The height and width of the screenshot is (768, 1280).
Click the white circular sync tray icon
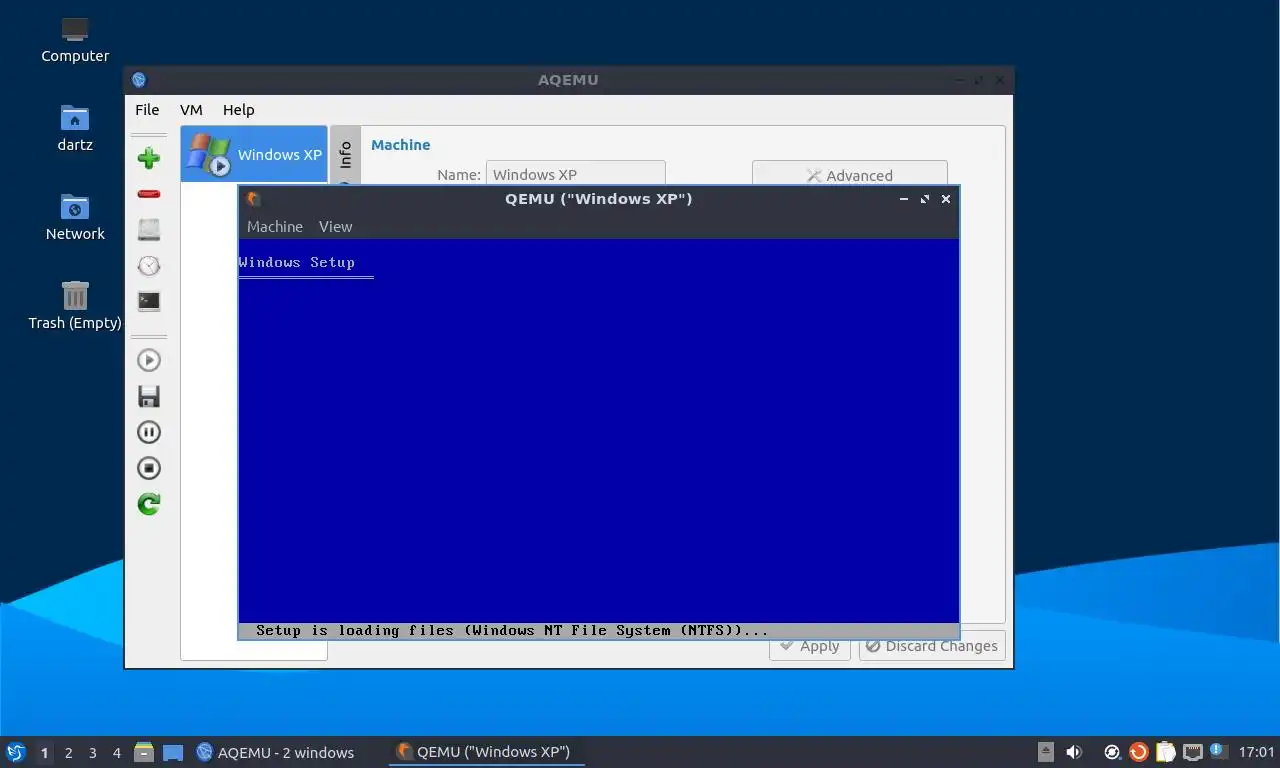[1112, 752]
